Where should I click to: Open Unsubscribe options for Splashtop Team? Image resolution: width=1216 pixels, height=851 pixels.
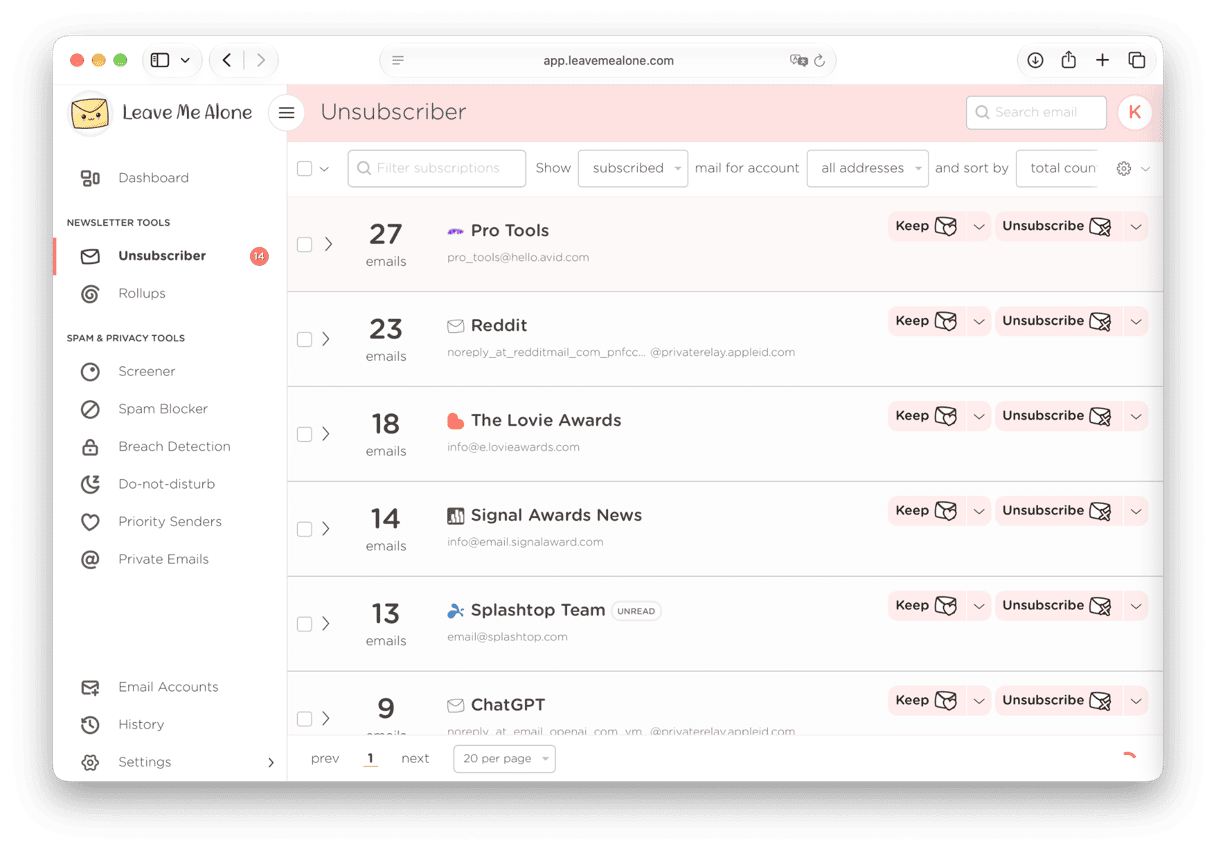pyautogui.click(x=1136, y=607)
